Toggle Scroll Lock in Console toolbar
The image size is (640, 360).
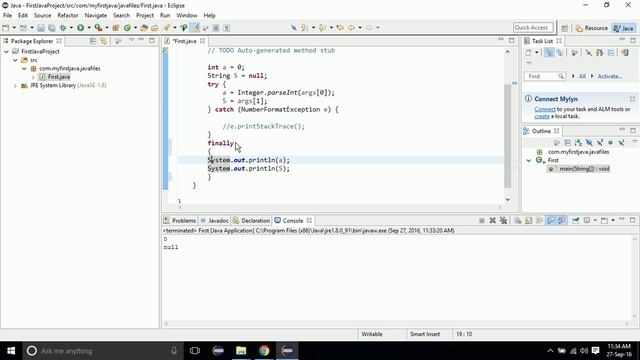[529, 220]
